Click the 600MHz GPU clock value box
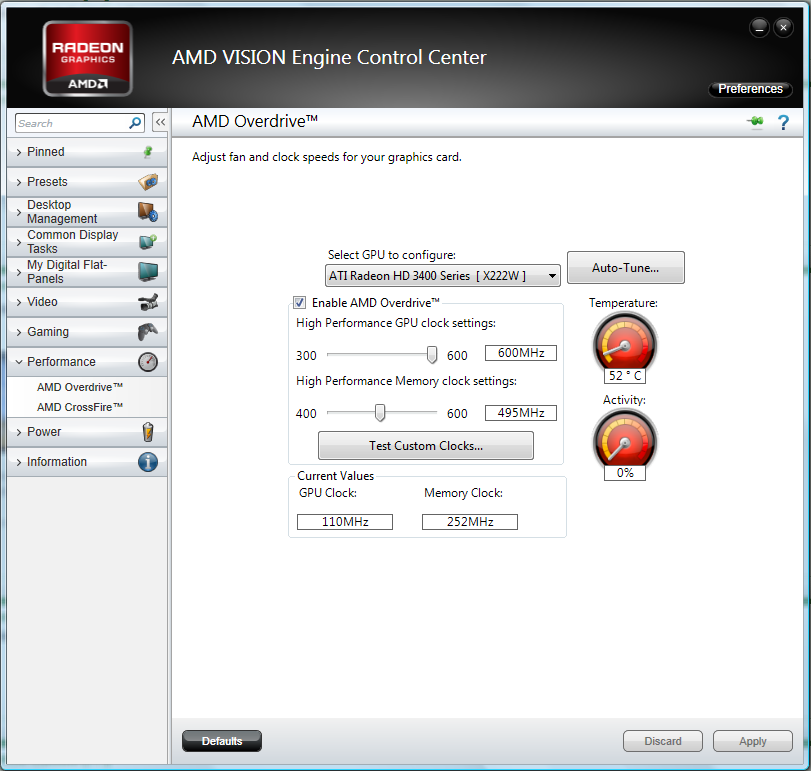 tap(521, 353)
